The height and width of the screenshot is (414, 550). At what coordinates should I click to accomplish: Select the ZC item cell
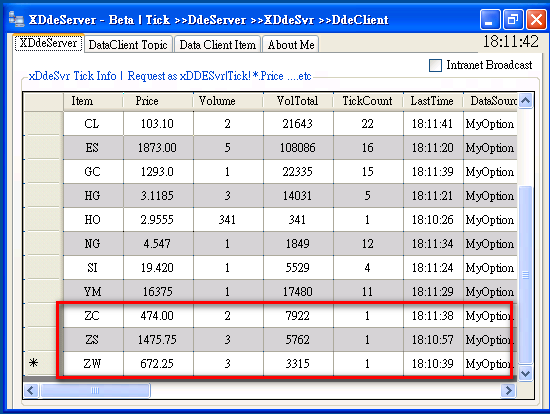[x=93, y=316]
